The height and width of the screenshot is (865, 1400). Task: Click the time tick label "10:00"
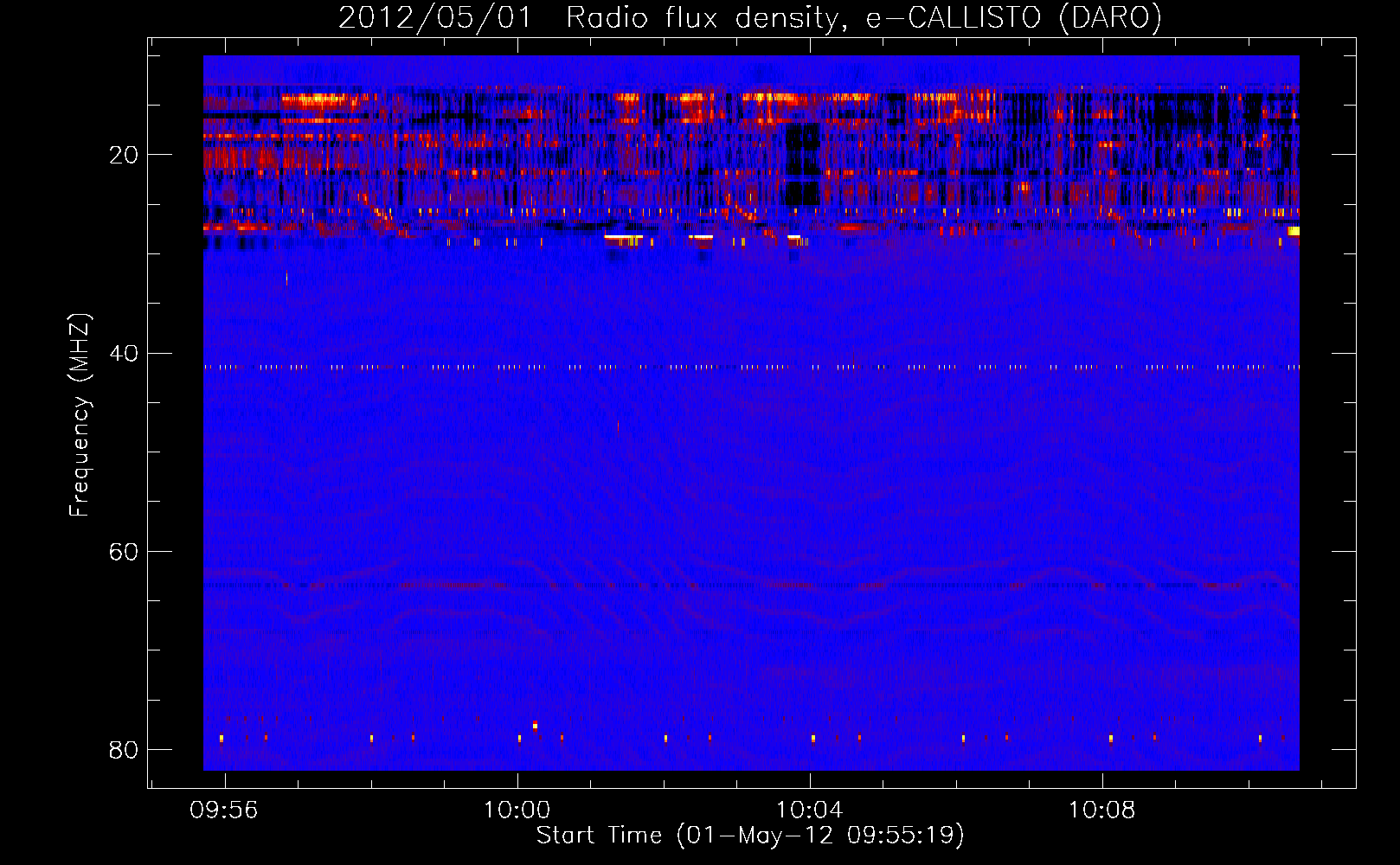pos(517,810)
